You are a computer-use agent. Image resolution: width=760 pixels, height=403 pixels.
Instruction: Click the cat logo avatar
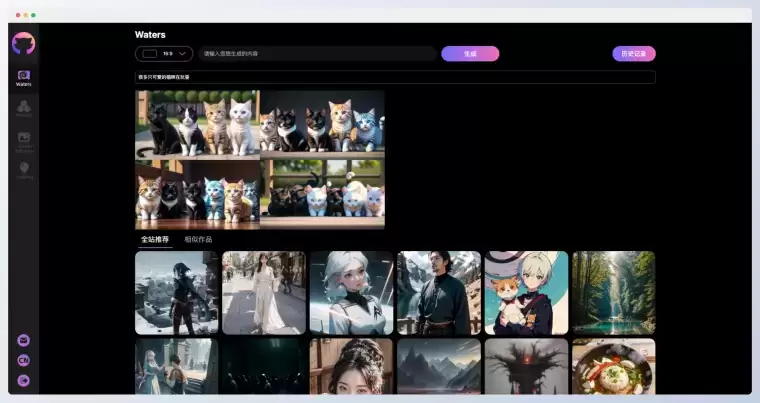(x=23, y=44)
